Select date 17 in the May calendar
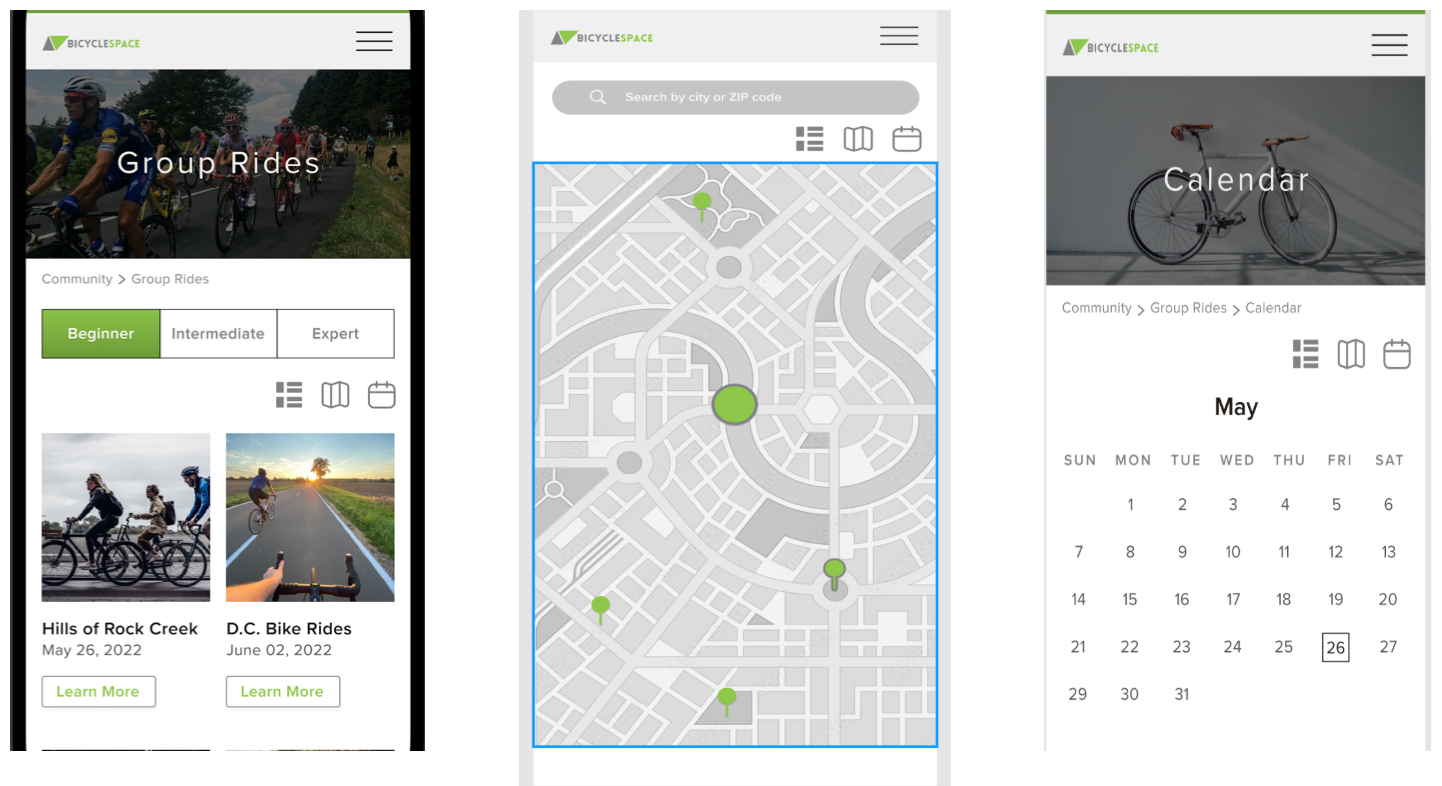 1233,600
